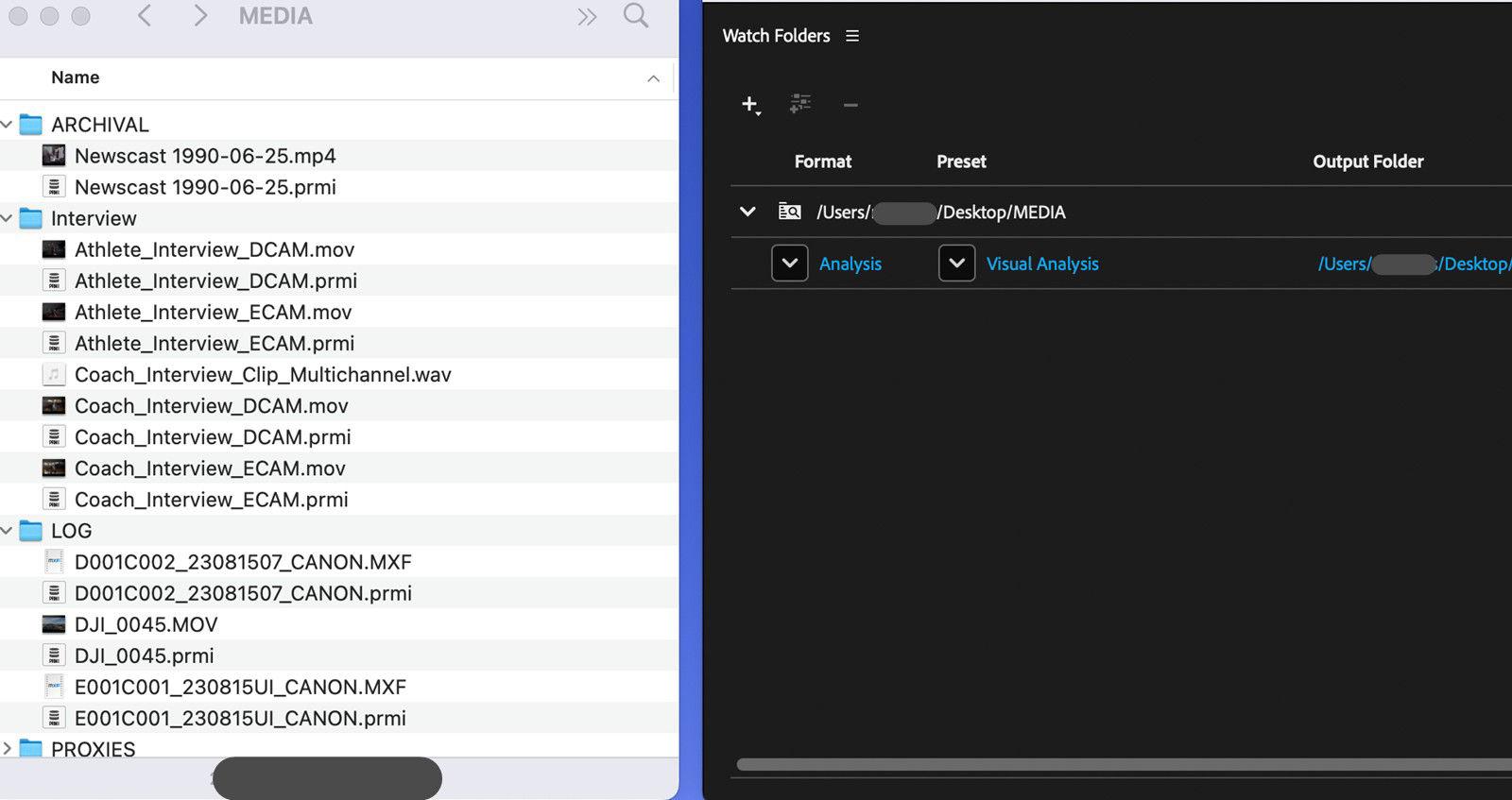Collapse the ARCHIVAL folder

pos(7,125)
